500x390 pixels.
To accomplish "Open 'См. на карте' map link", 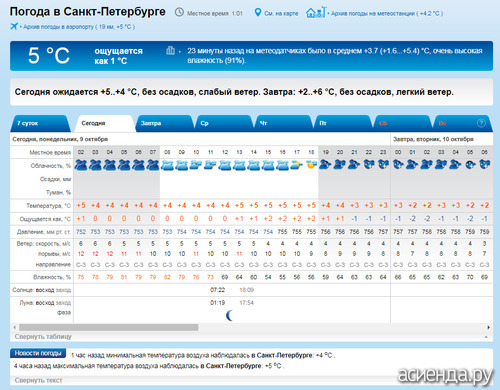I will [281, 13].
